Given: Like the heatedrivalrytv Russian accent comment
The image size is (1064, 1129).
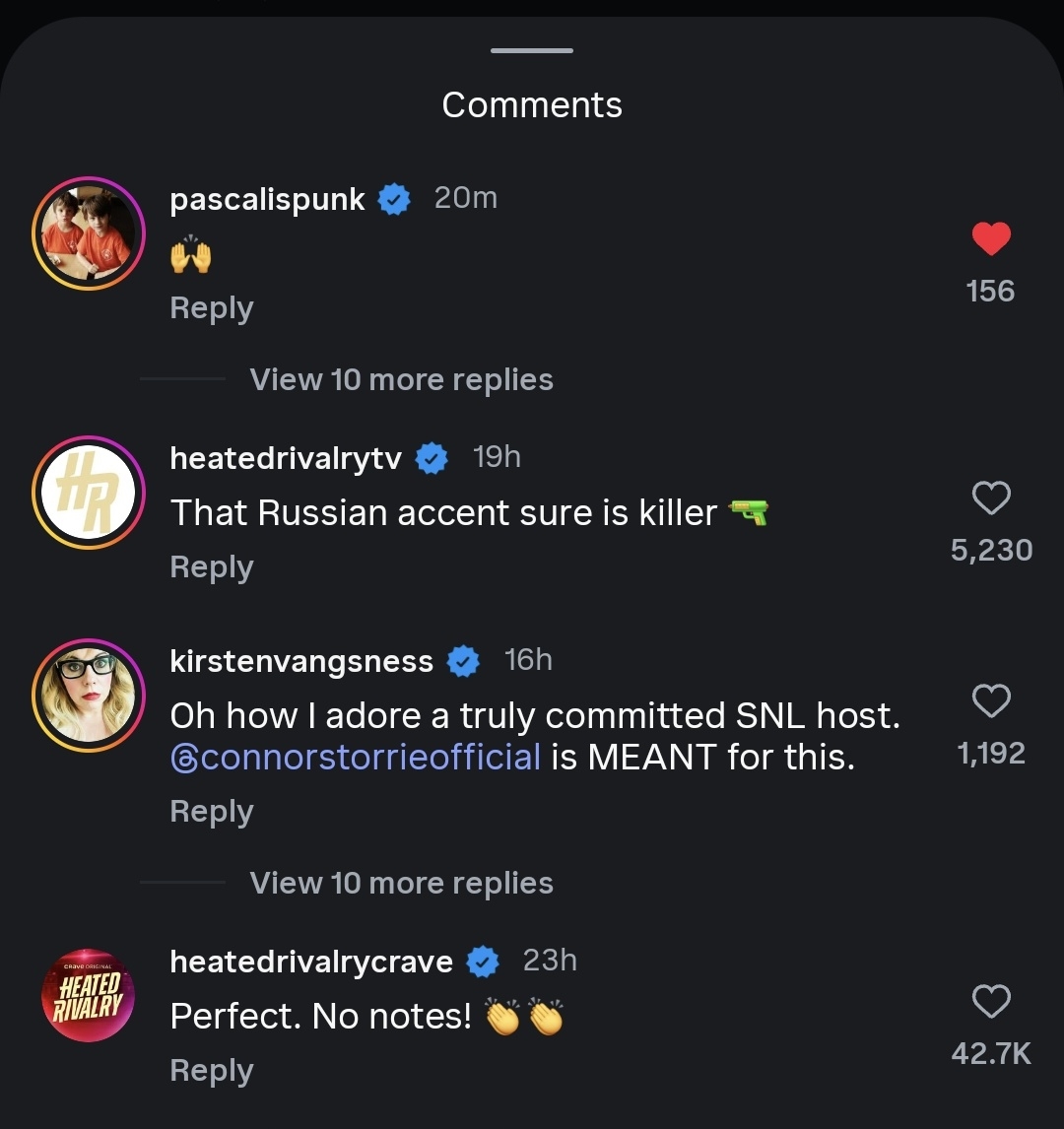Looking at the screenshot, I should point(991,498).
